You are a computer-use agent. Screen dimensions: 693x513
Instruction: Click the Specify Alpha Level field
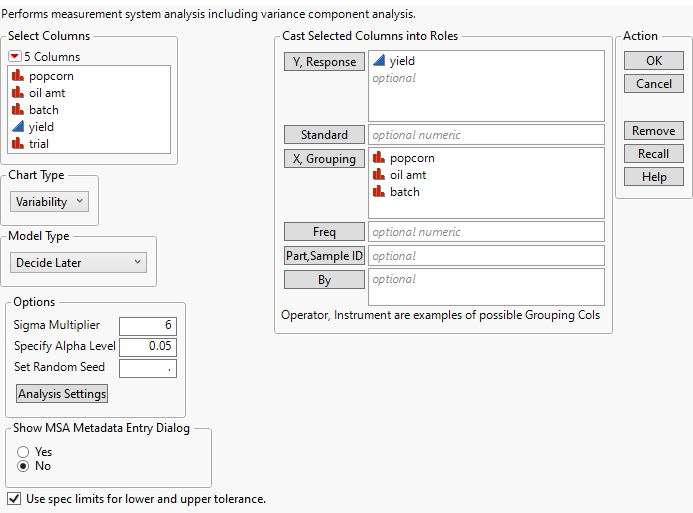[x=148, y=346]
